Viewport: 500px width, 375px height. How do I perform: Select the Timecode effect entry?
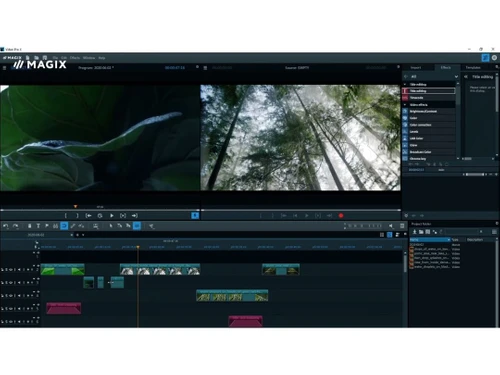(429, 98)
